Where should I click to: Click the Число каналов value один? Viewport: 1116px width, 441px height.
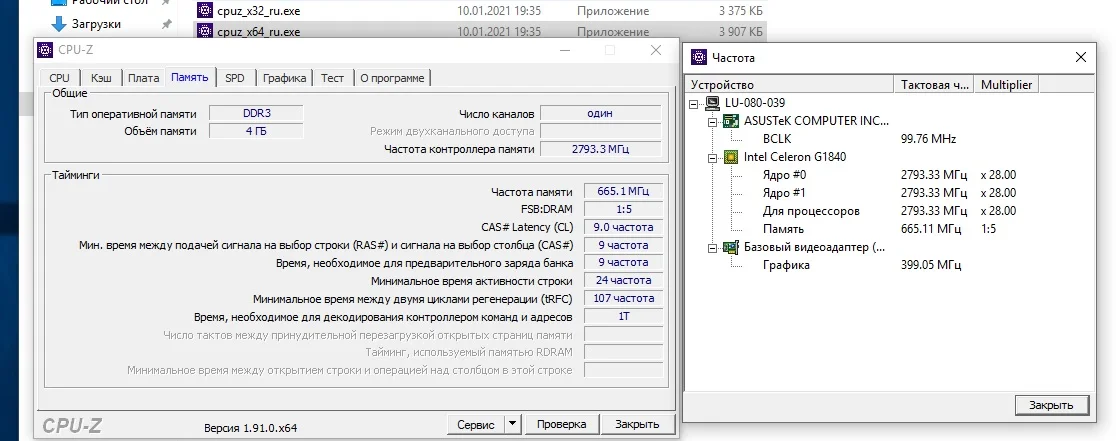pos(600,113)
